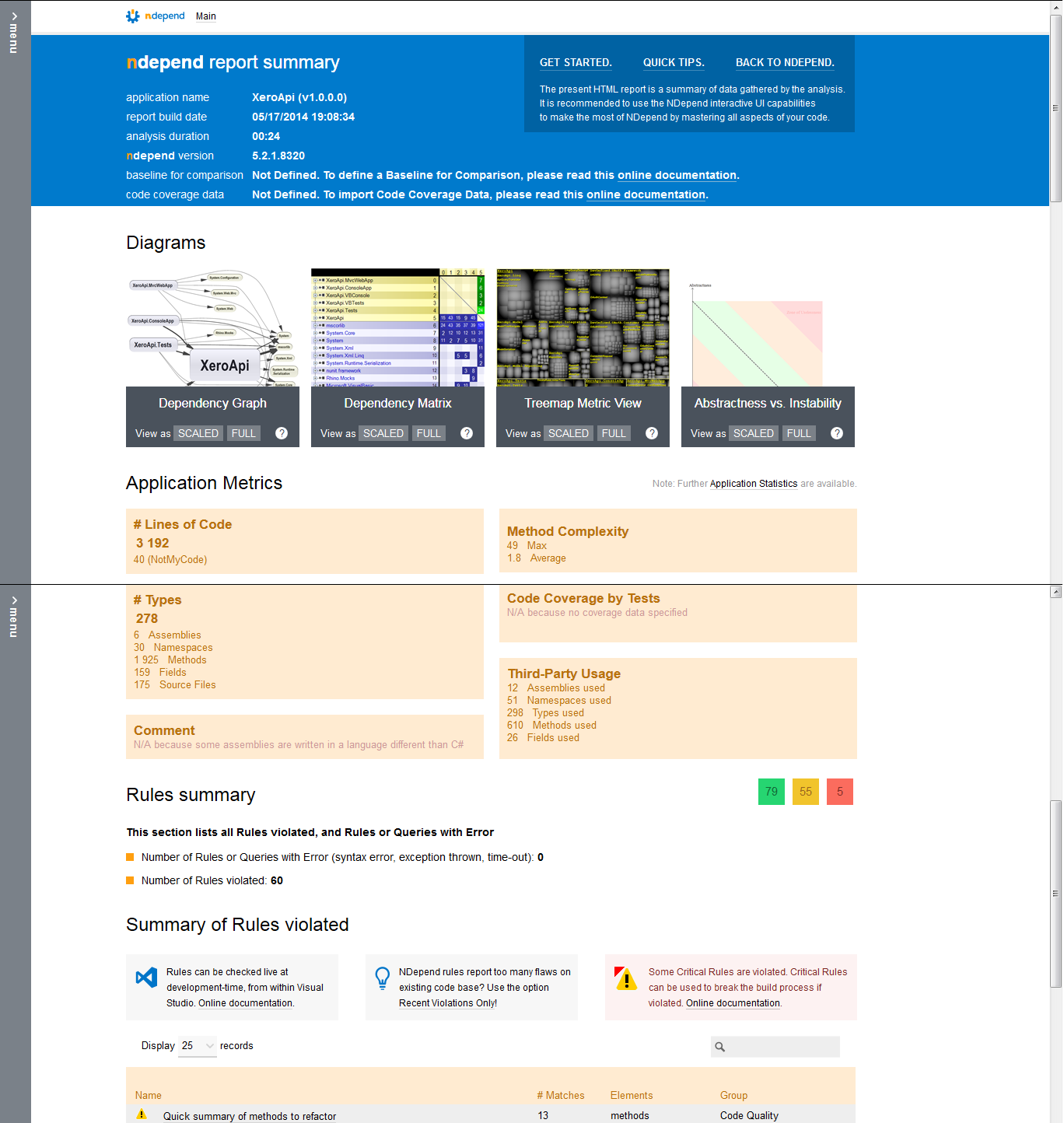Click the upper page vertical scrollbar
This screenshot has height=1123, width=1064.
[1055, 109]
